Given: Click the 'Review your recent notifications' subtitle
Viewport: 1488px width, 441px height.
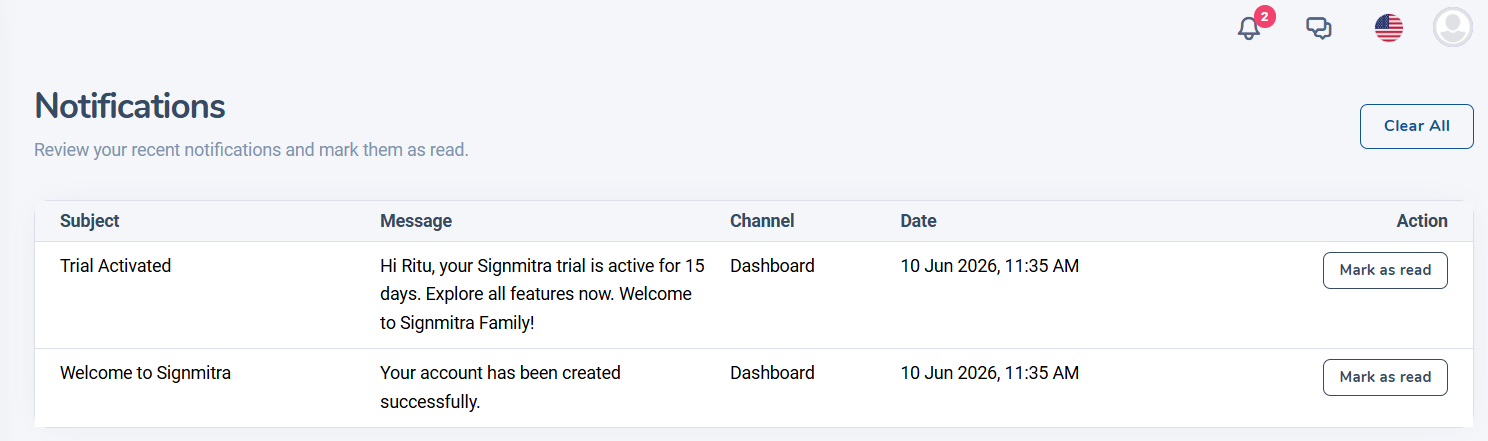Looking at the screenshot, I should (251, 151).
